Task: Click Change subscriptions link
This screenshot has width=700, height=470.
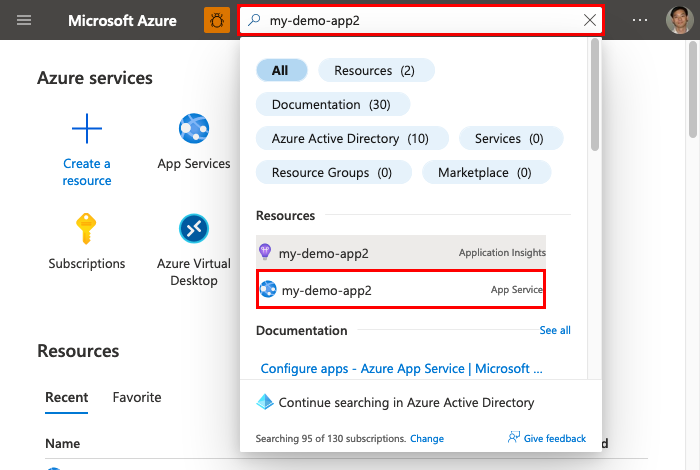Action: (427, 438)
